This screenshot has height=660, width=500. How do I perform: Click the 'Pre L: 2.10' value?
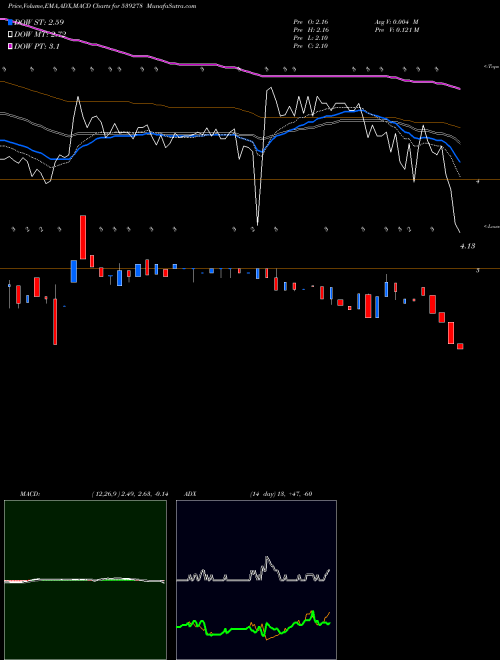point(311,38)
